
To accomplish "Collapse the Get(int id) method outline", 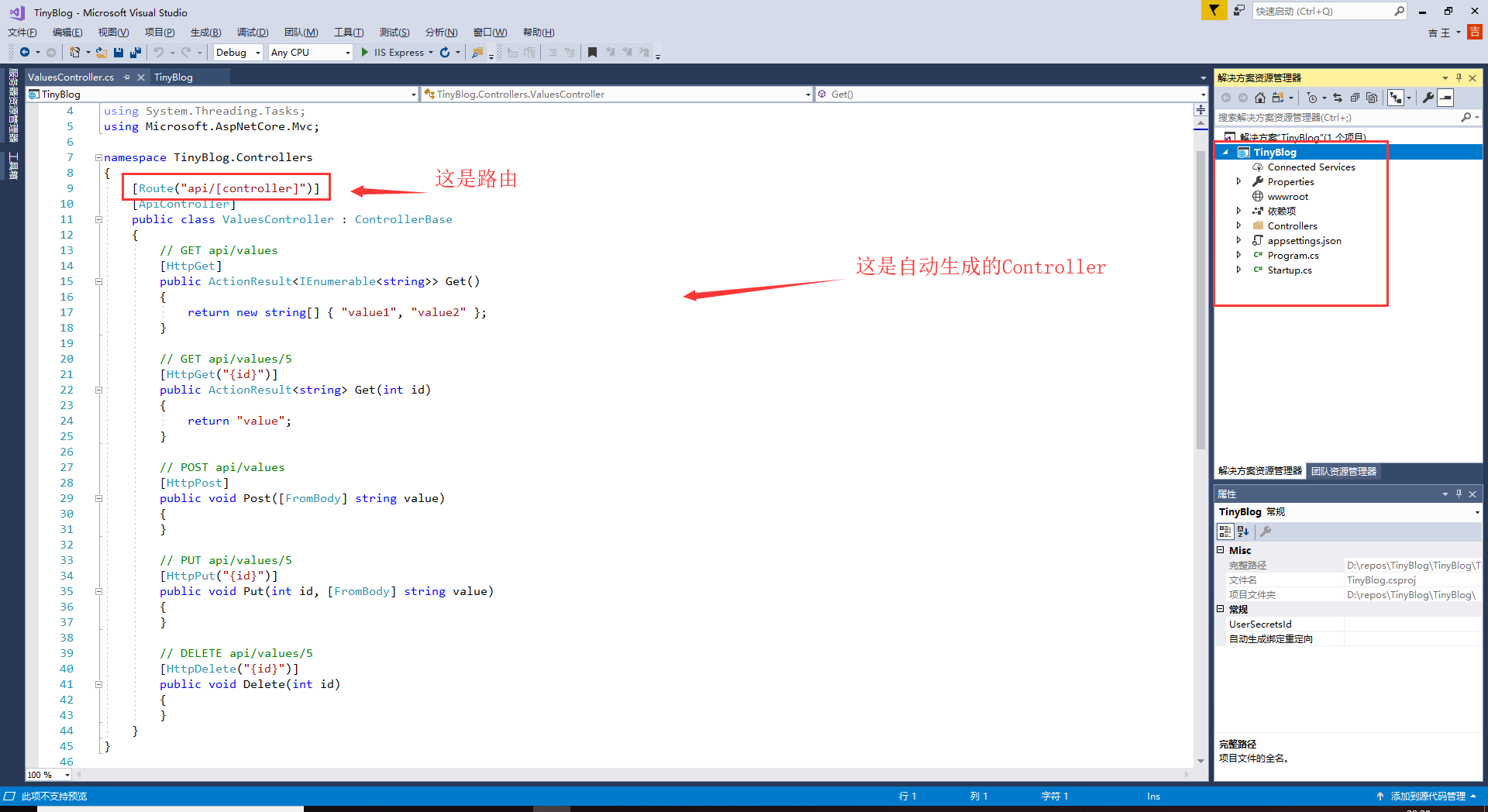I will click(x=98, y=390).
